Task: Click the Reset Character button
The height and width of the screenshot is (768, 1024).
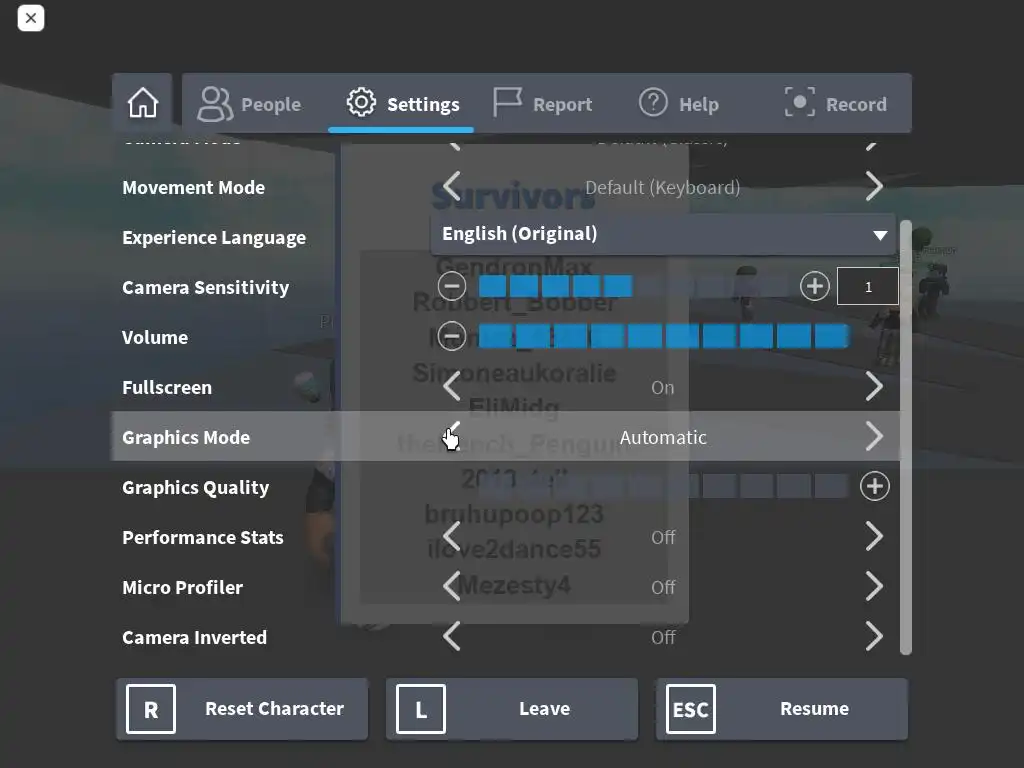Action: 242,709
